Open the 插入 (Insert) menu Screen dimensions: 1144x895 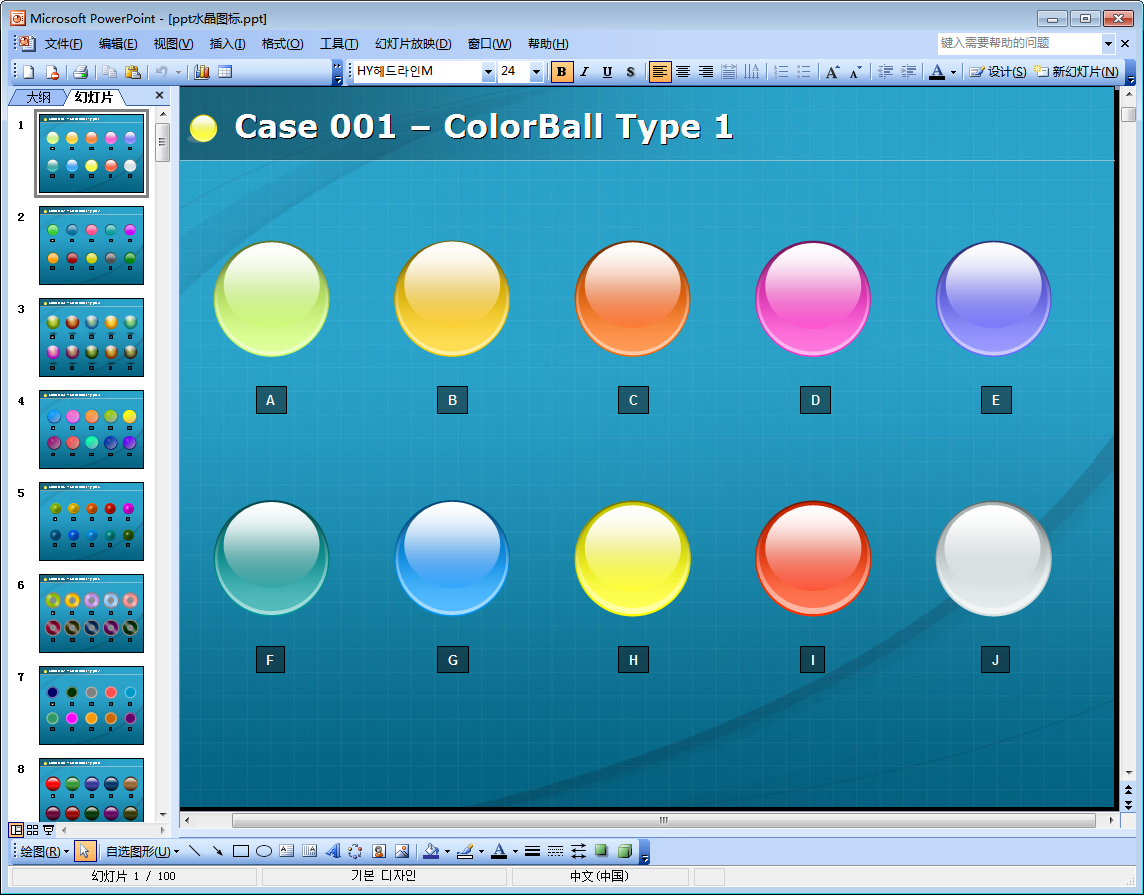tap(227, 44)
